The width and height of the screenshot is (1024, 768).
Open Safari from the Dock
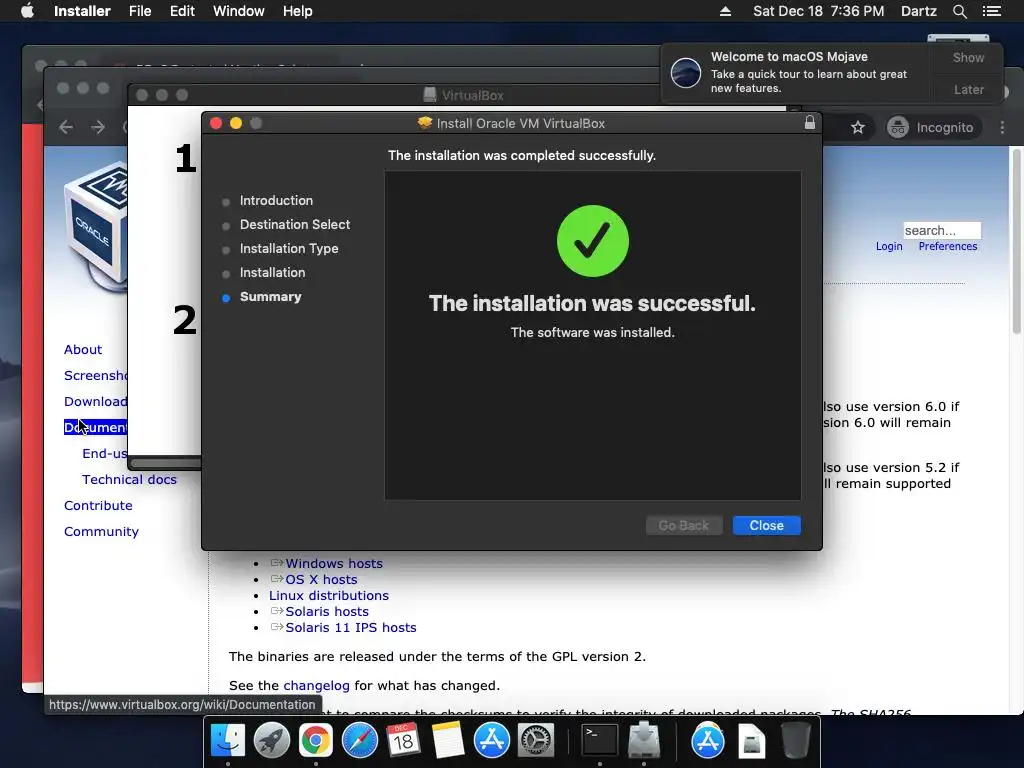[360, 740]
